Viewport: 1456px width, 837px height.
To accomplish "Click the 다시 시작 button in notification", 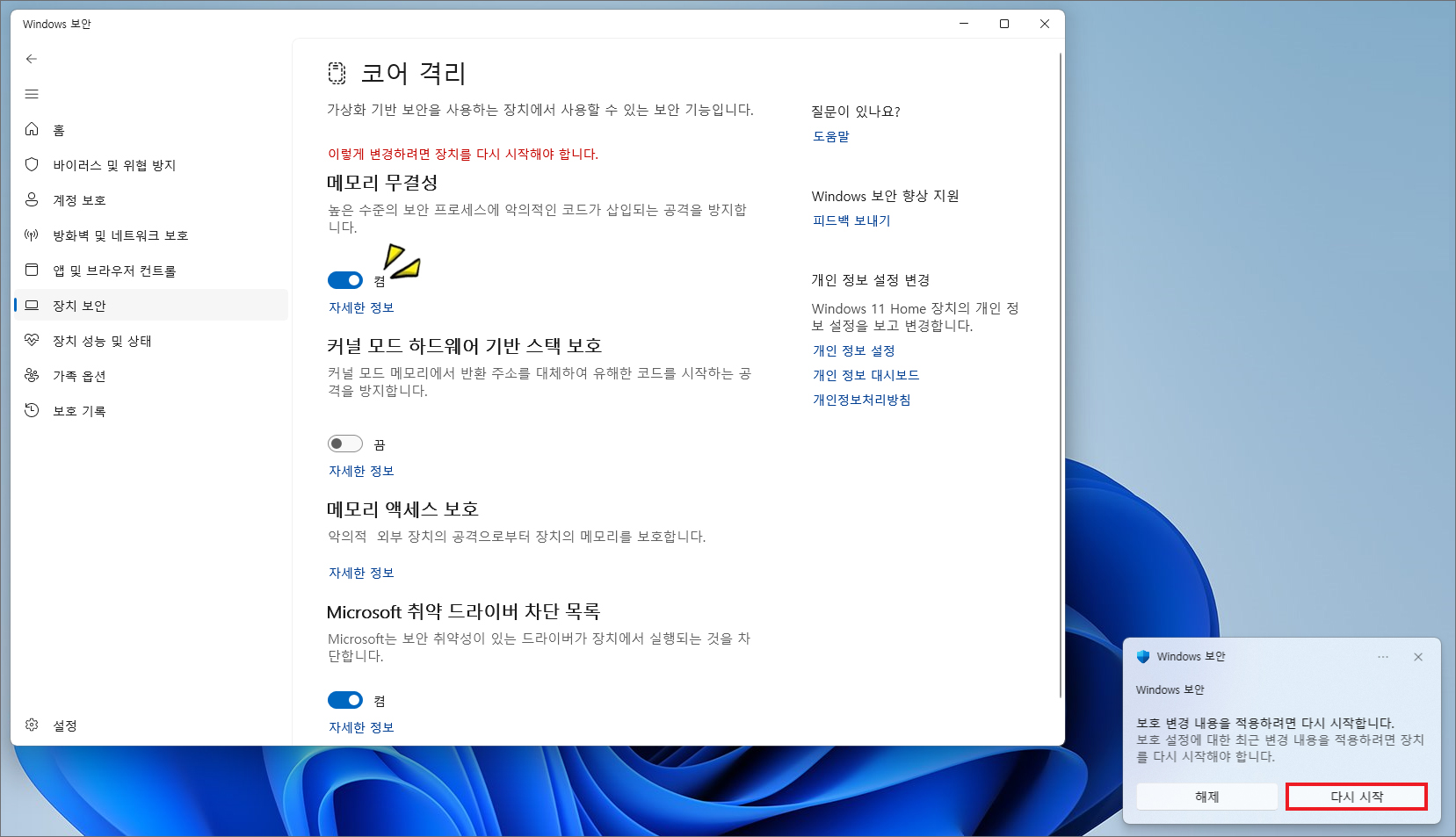I will click(x=1357, y=797).
